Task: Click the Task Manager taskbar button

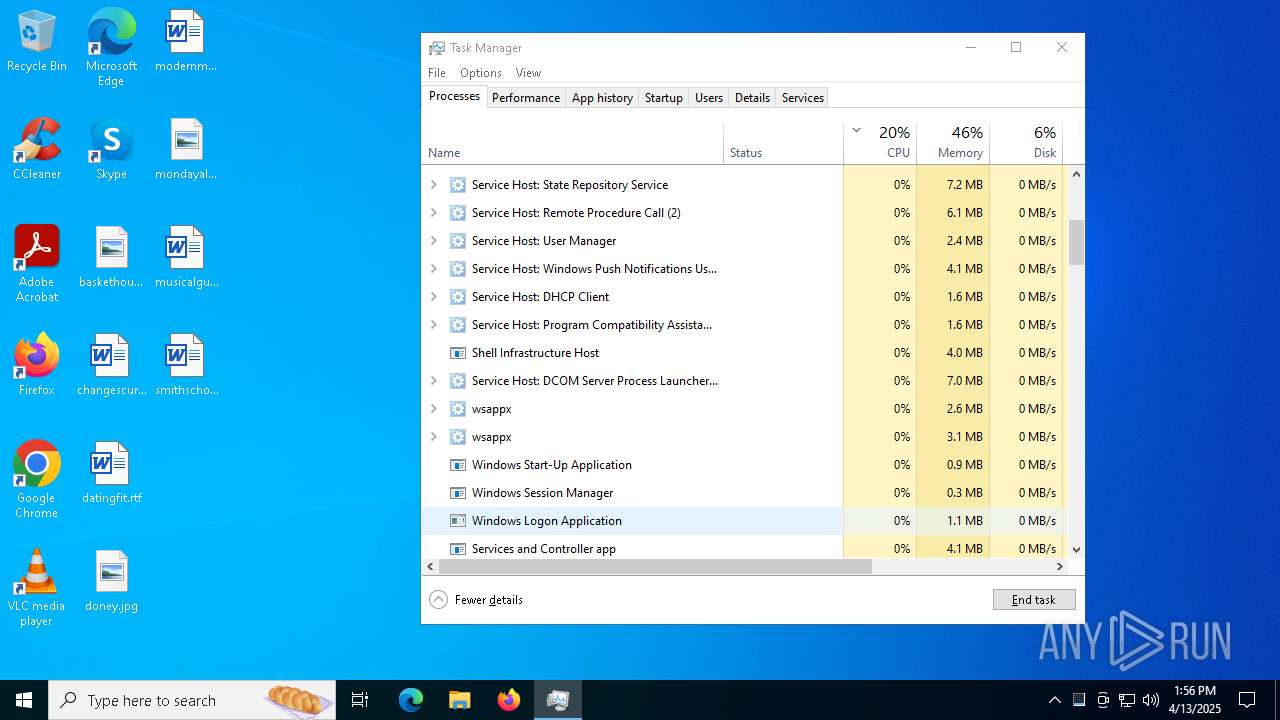Action: pyautogui.click(x=558, y=700)
